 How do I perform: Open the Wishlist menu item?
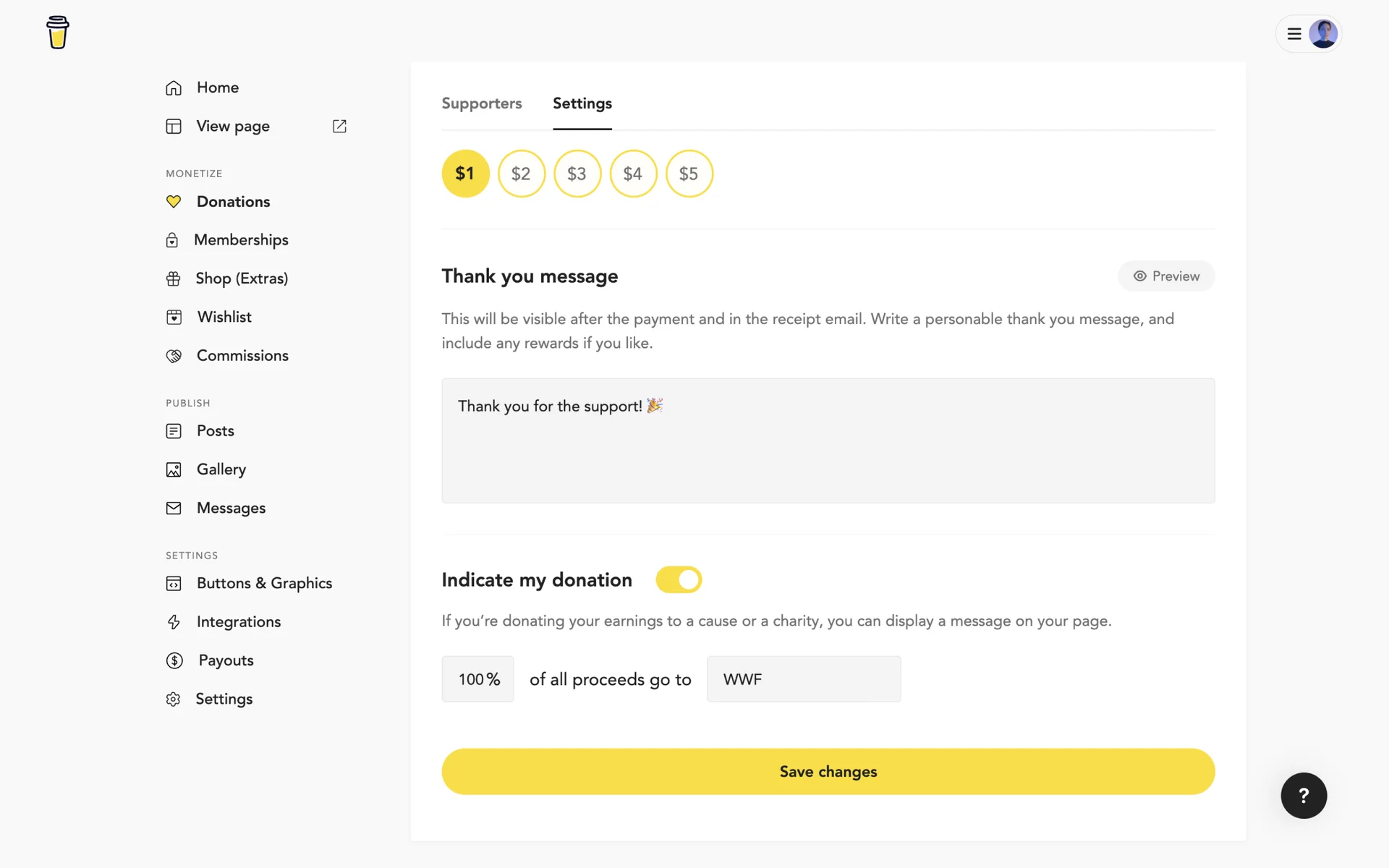(224, 317)
